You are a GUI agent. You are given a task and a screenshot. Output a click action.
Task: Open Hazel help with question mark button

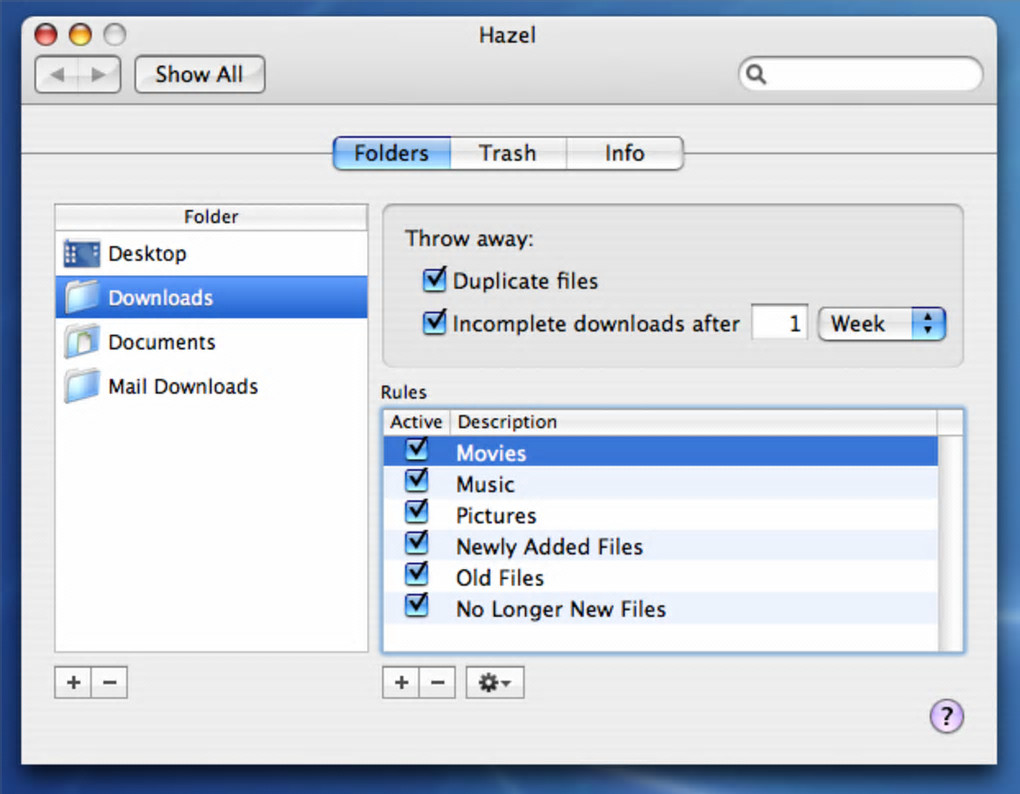point(946,717)
